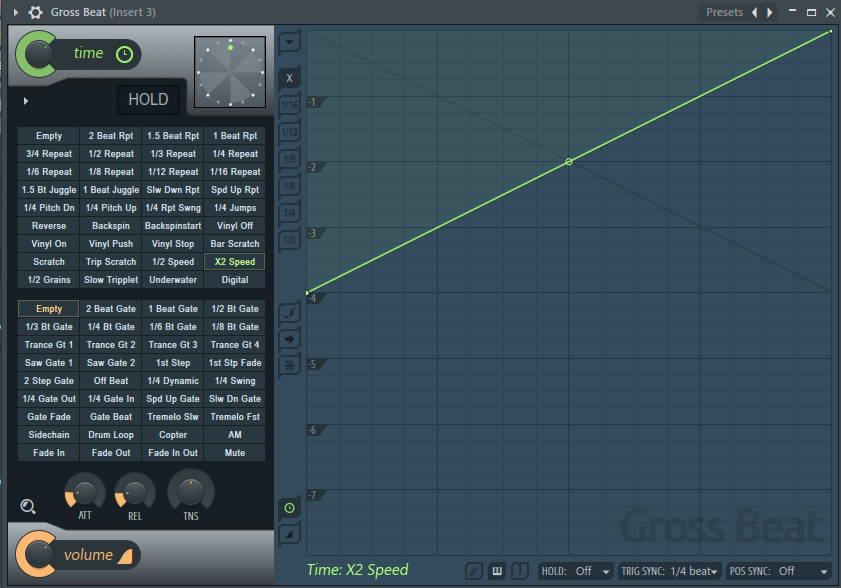Toggle the HOLD button
Viewport: 841px width, 588px height.
(148, 99)
